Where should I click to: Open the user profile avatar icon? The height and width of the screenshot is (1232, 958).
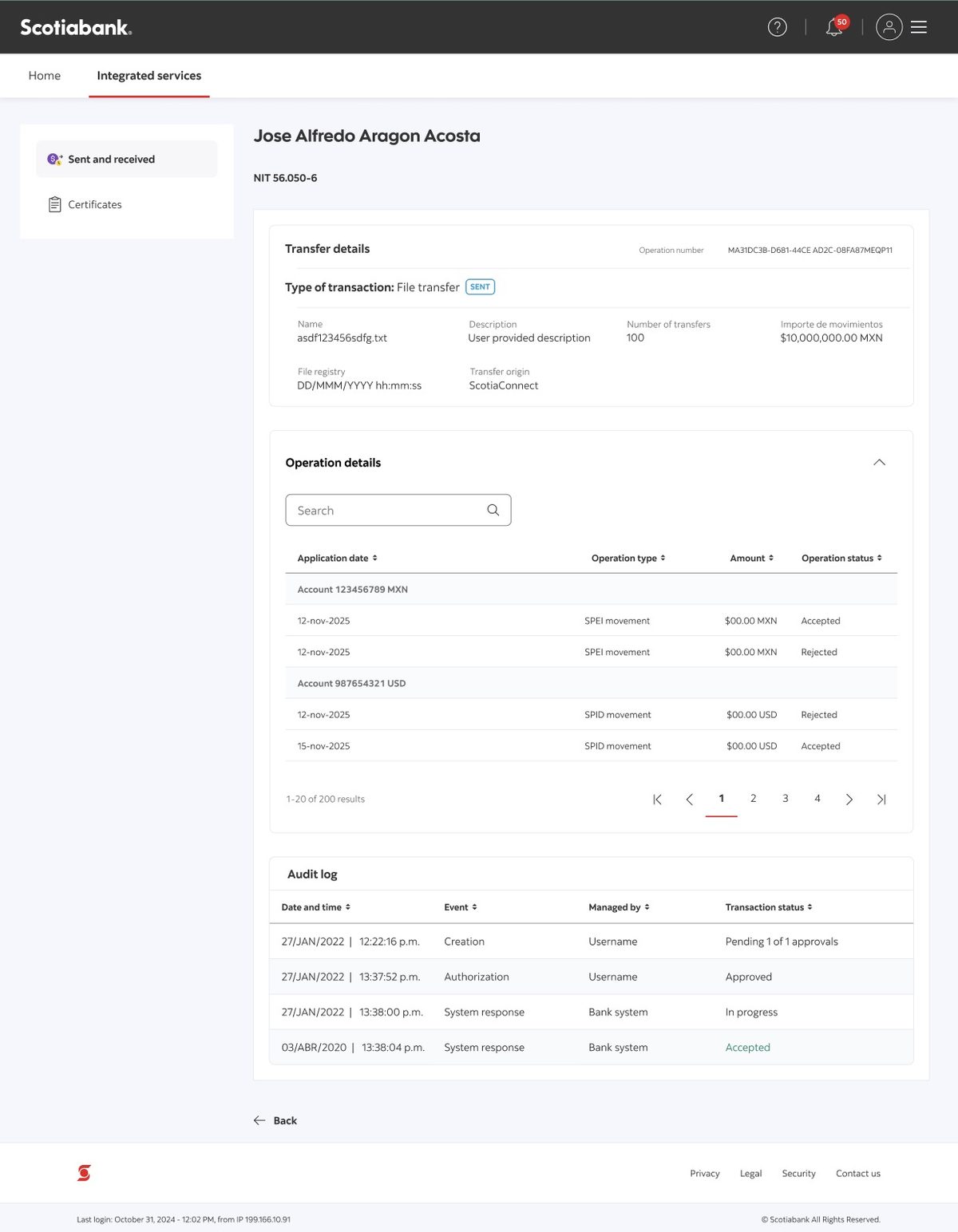click(889, 27)
